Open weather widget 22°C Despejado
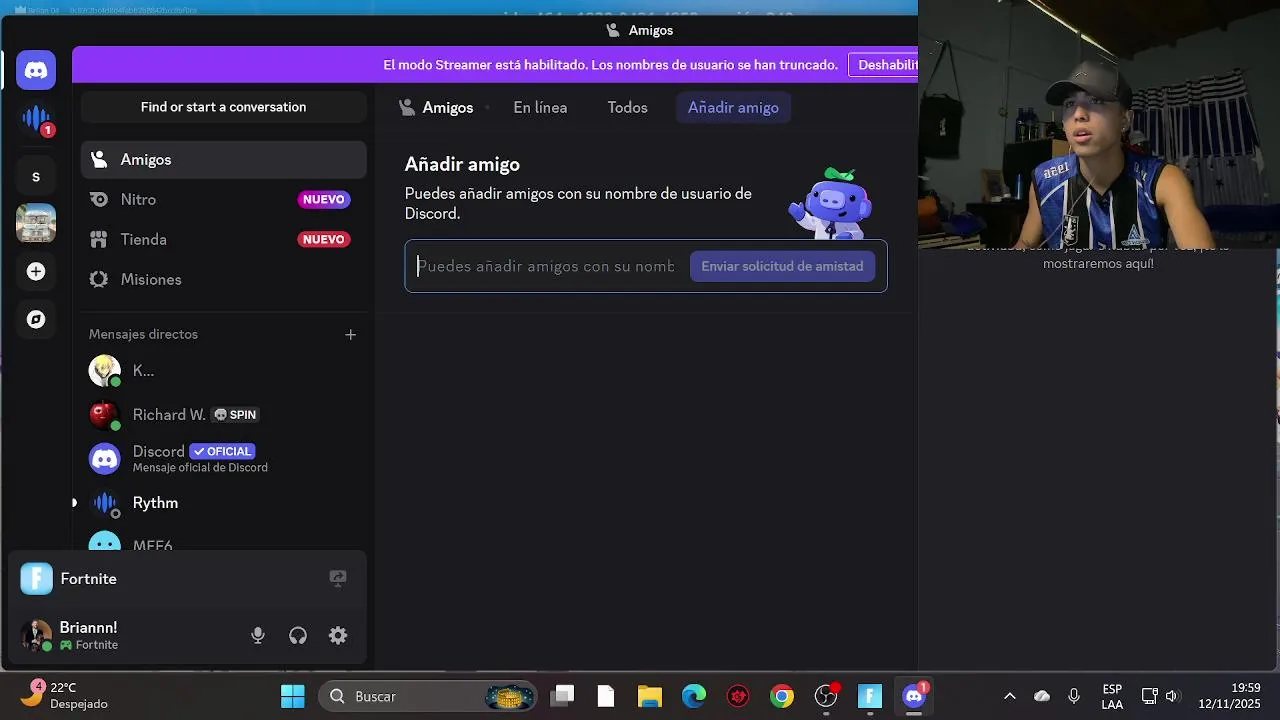This screenshot has width=1280, height=720. click(64, 696)
